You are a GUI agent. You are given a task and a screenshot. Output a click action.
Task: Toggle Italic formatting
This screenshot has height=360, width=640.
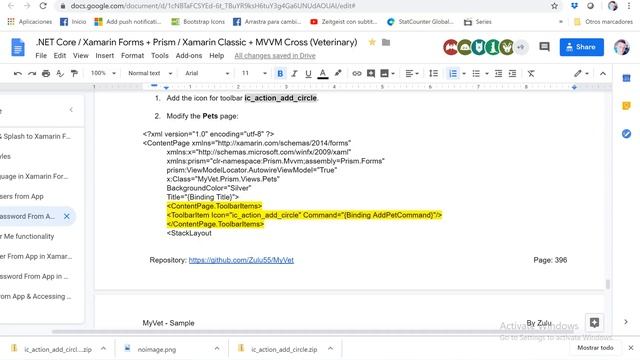294,73
